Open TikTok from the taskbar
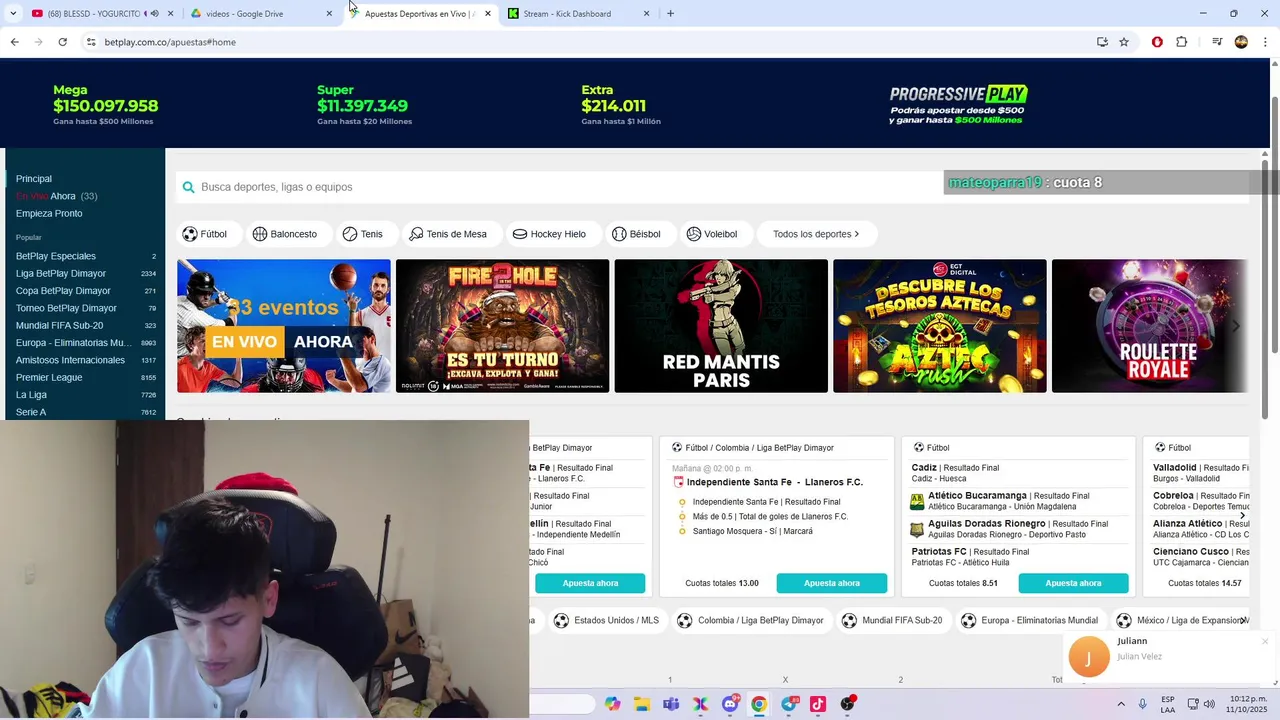The width and height of the screenshot is (1280, 720). point(818,704)
